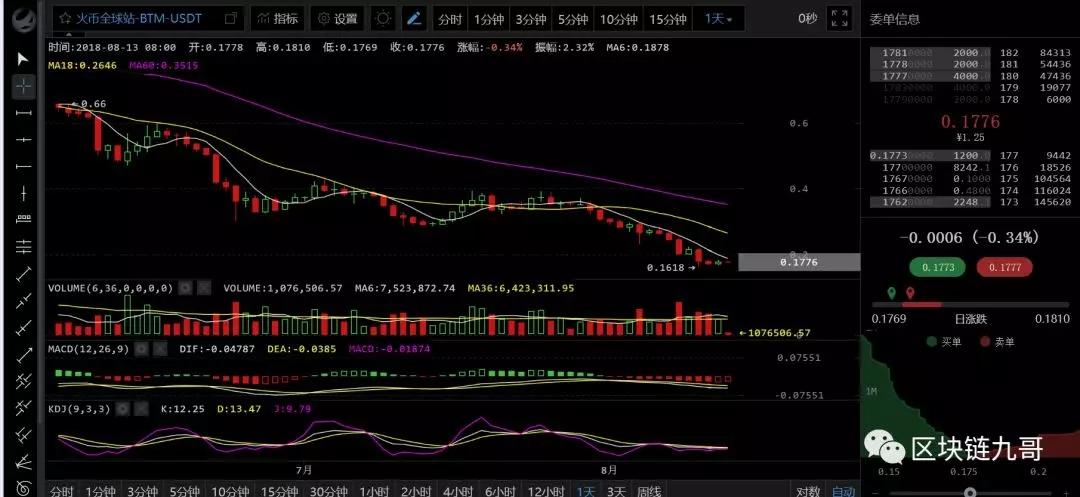Screen dimensions: 1080x497
Task: Click the green buy marker pin
Action: point(891,293)
